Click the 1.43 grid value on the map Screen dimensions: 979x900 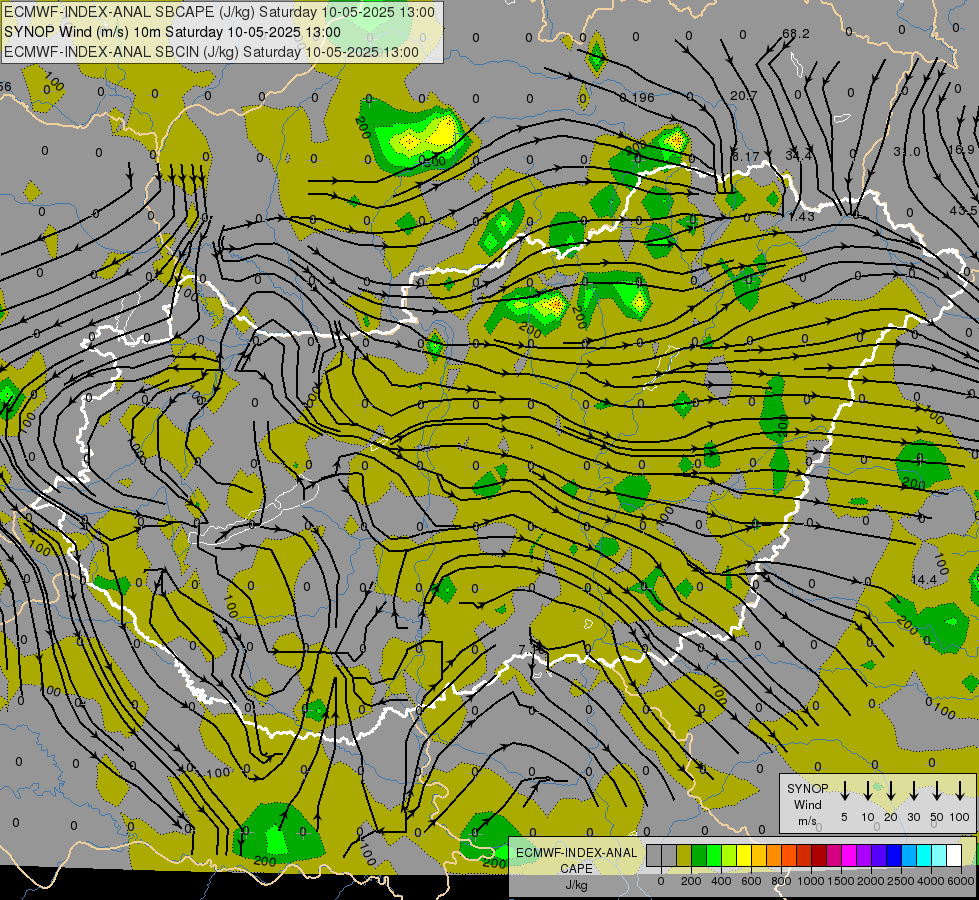pos(801,216)
